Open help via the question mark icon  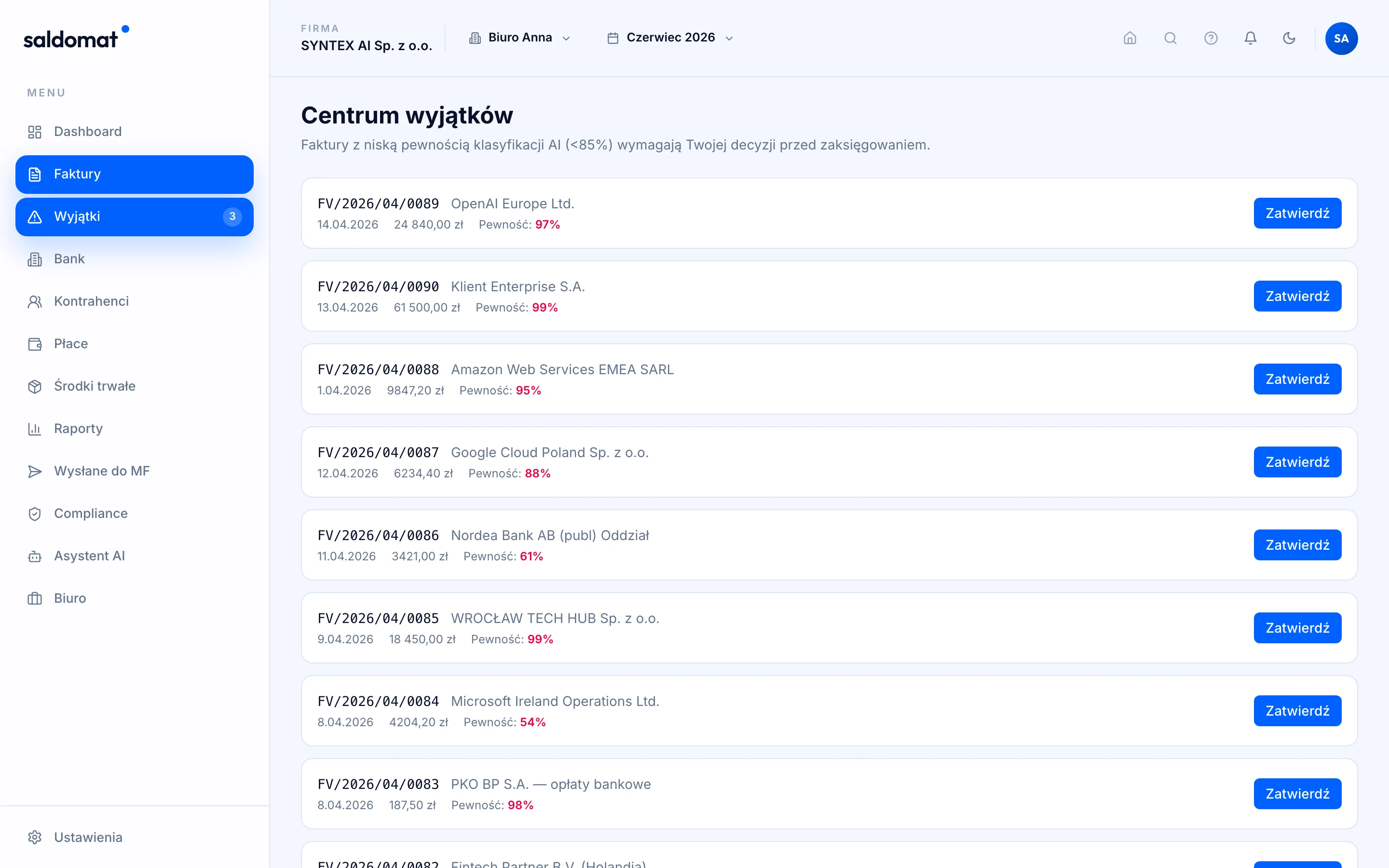(x=1211, y=39)
